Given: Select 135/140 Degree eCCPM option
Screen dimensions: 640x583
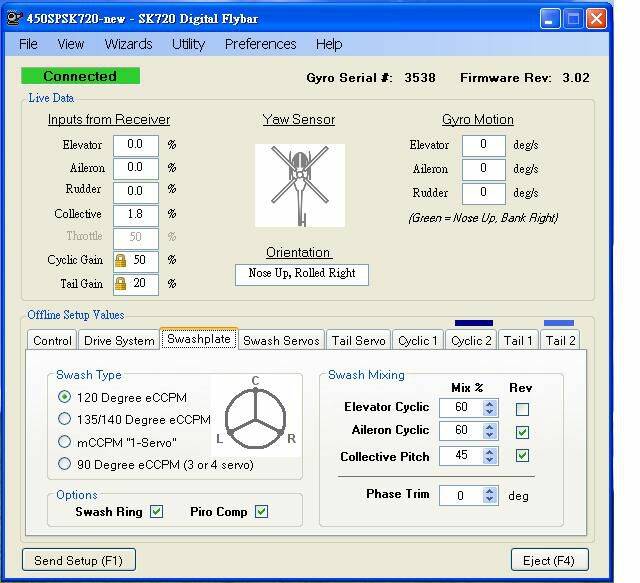Looking at the screenshot, I should tap(64, 419).
